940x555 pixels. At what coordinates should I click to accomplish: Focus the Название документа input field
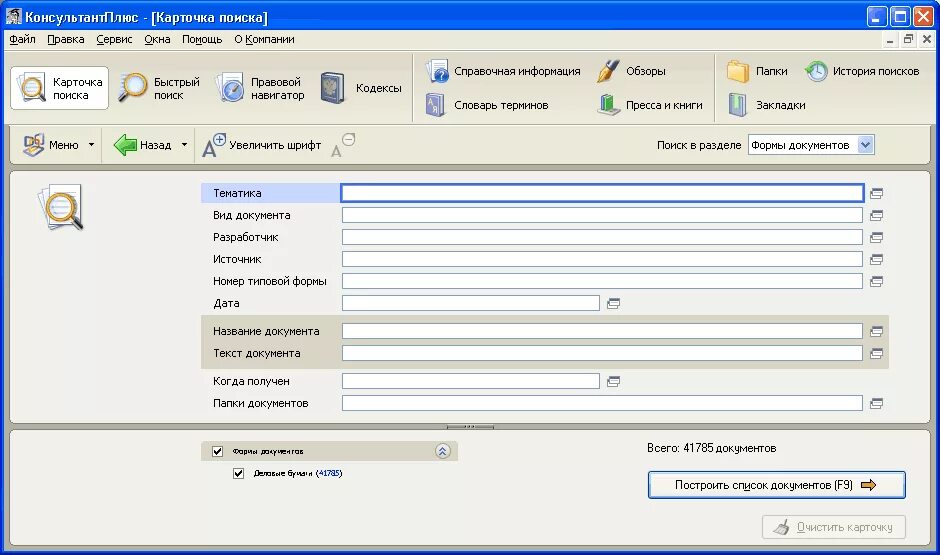(602, 331)
